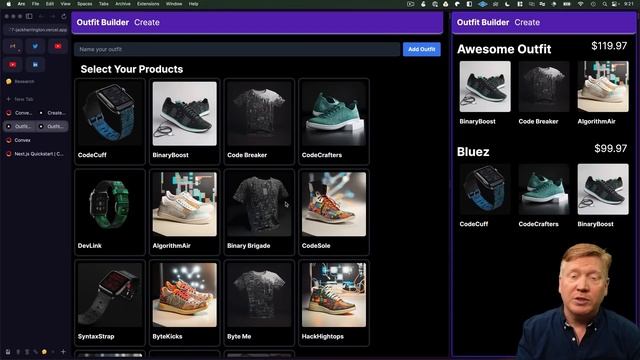Screen dimensions: 640x360
Task: Click CodeCrafters image in Bluez outfit
Action: tap(544, 189)
